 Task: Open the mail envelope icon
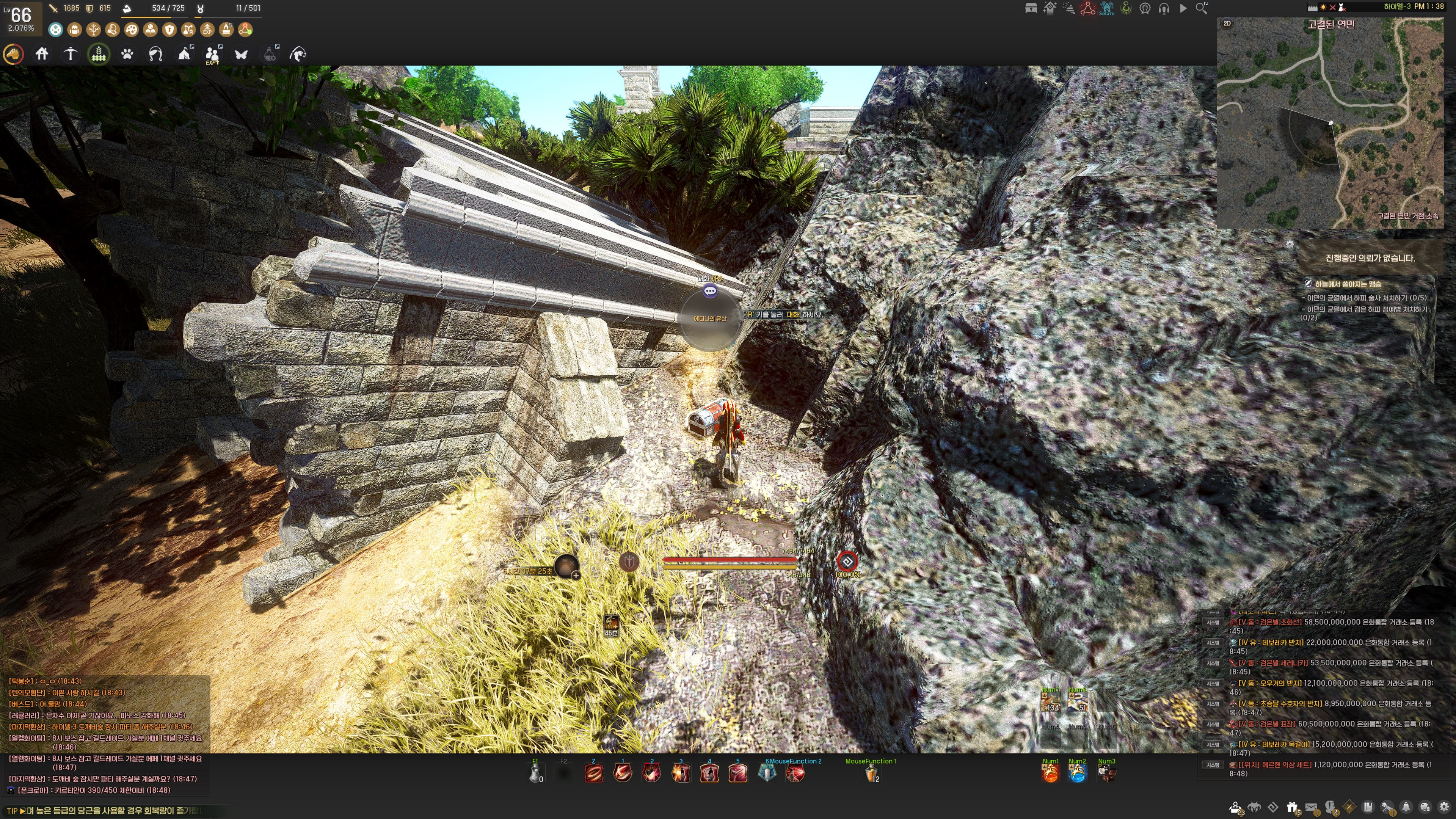(1311, 807)
